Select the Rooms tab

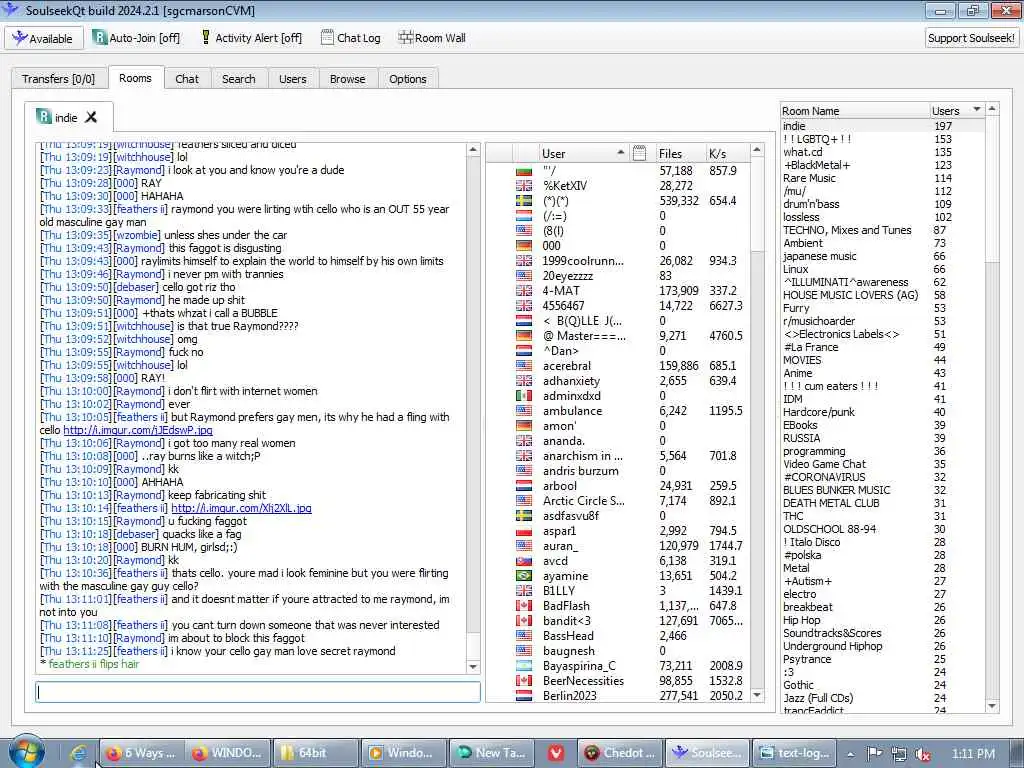[x=135, y=78]
